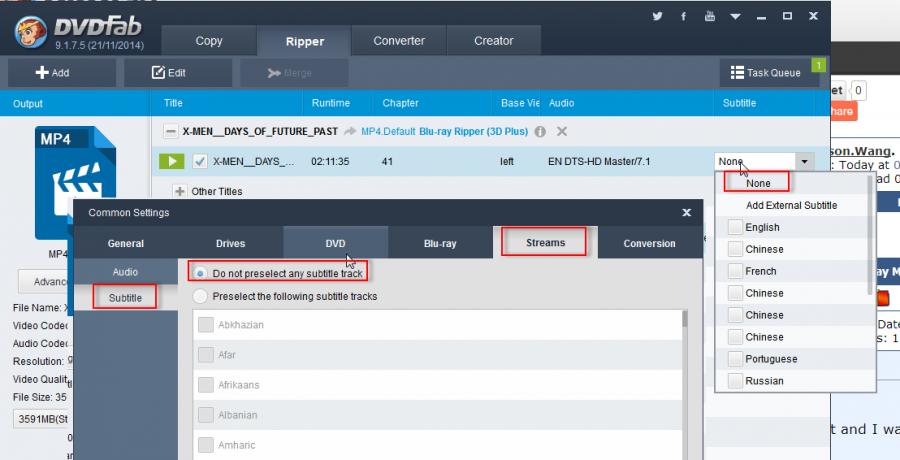Click the Audio column header
Screen dimensions: 900x460
(x=561, y=103)
